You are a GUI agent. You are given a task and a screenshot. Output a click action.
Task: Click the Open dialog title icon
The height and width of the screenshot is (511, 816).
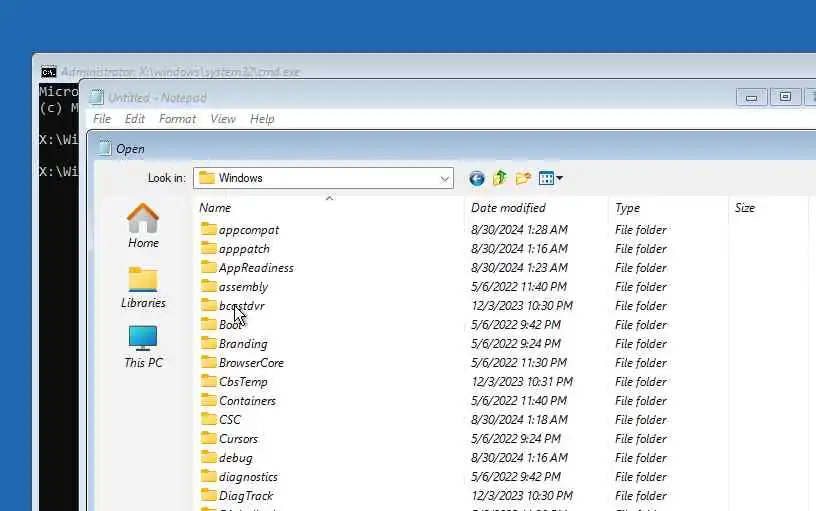coord(105,148)
